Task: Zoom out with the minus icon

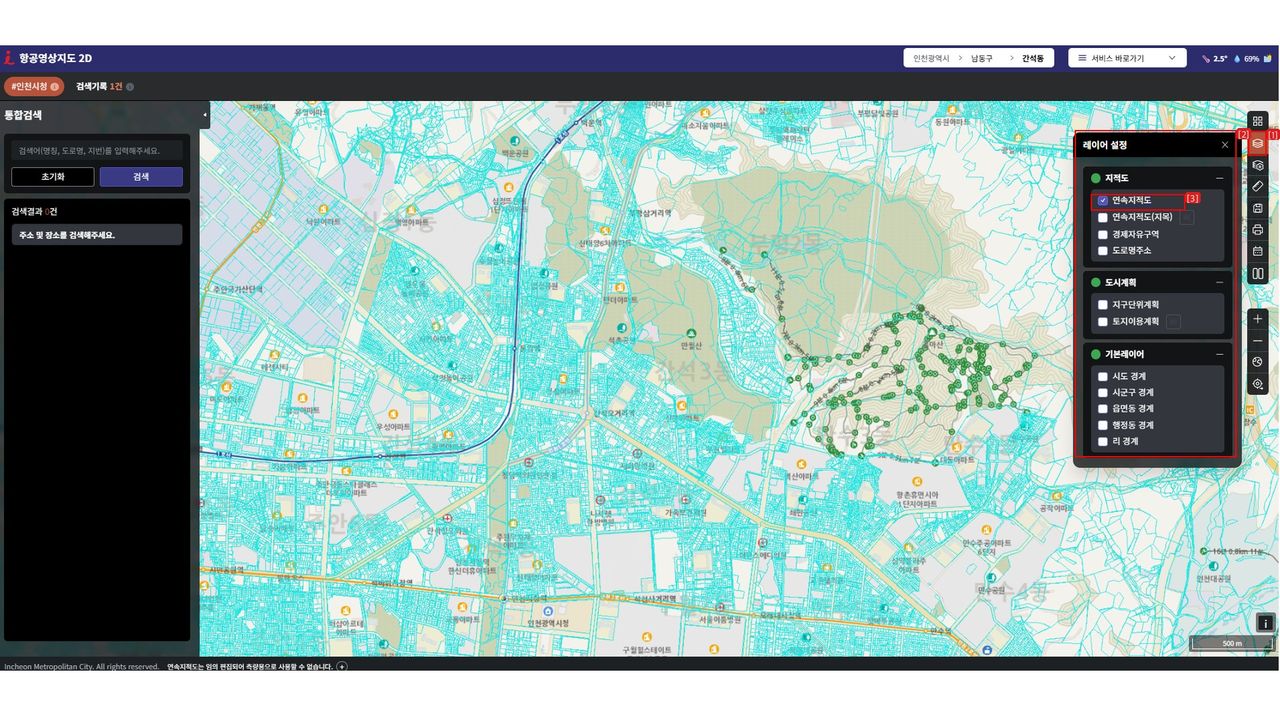Action: pos(1258,341)
